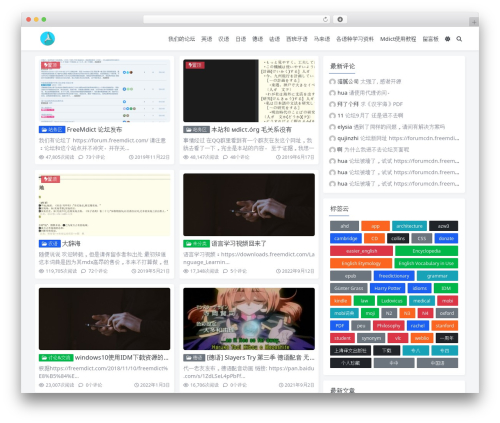The height and width of the screenshot is (423, 500).
Task: Select the Harry Potter tag
Action: [387, 288]
